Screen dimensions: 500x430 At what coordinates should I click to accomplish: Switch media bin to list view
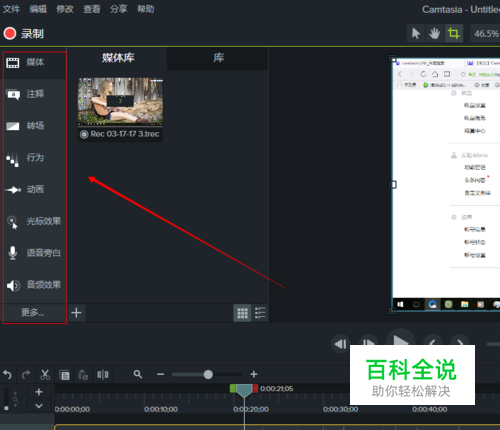point(260,313)
